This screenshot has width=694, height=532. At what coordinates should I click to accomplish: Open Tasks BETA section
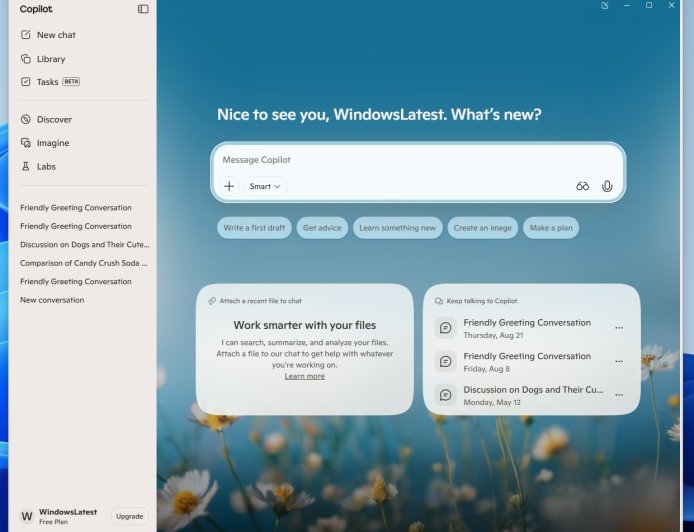click(x=50, y=81)
